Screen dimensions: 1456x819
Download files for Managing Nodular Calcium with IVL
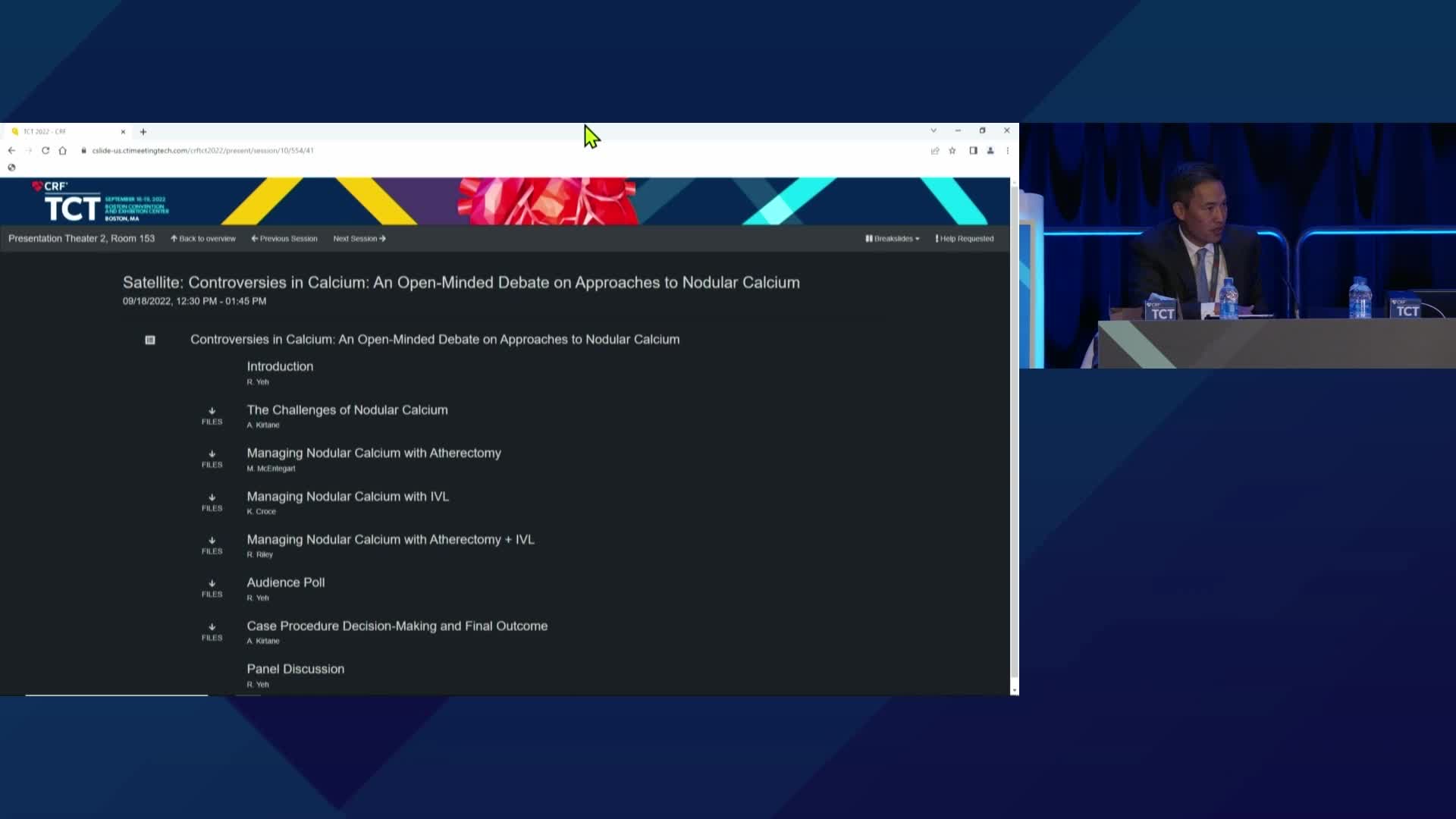[212, 502]
